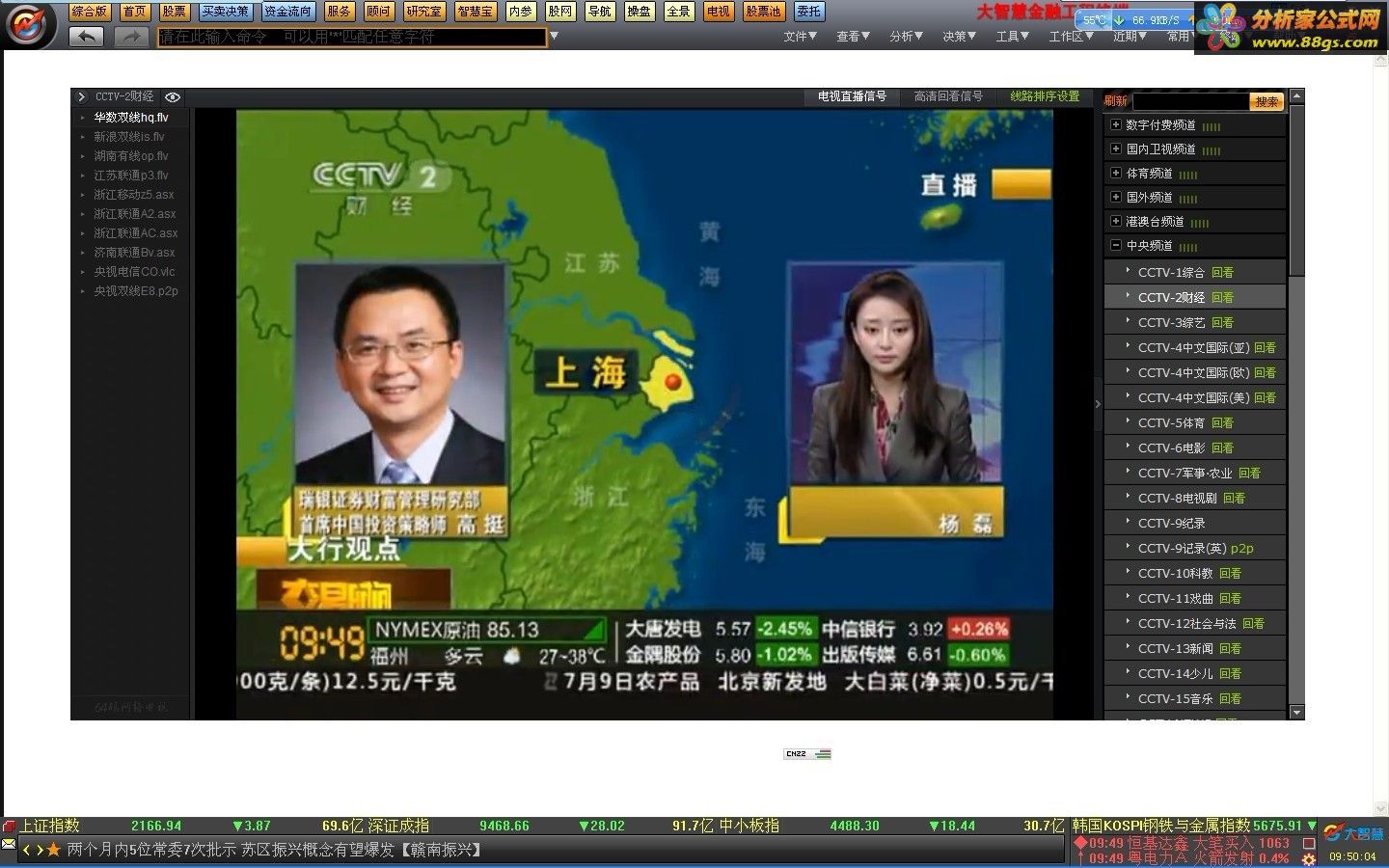1389x868 pixels.
Task: Open the 股票 toolbar button
Action: coord(174,12)
